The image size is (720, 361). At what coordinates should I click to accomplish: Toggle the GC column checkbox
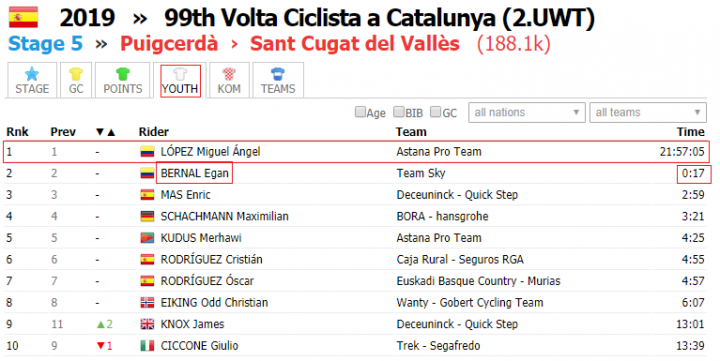click(435, 112)
